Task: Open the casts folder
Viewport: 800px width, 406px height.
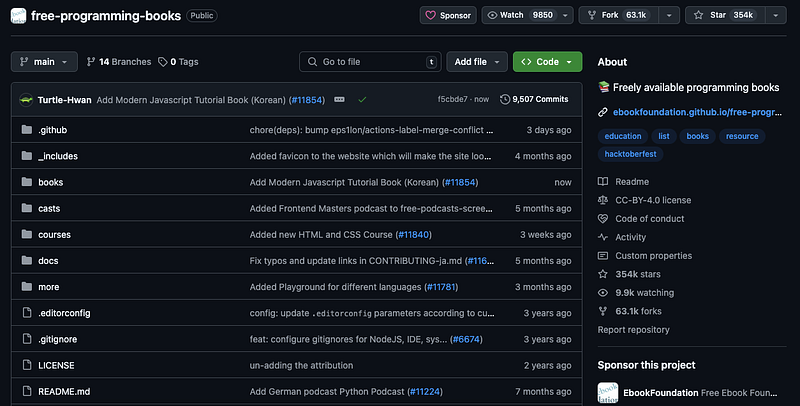Action: [x=49, y=209]
